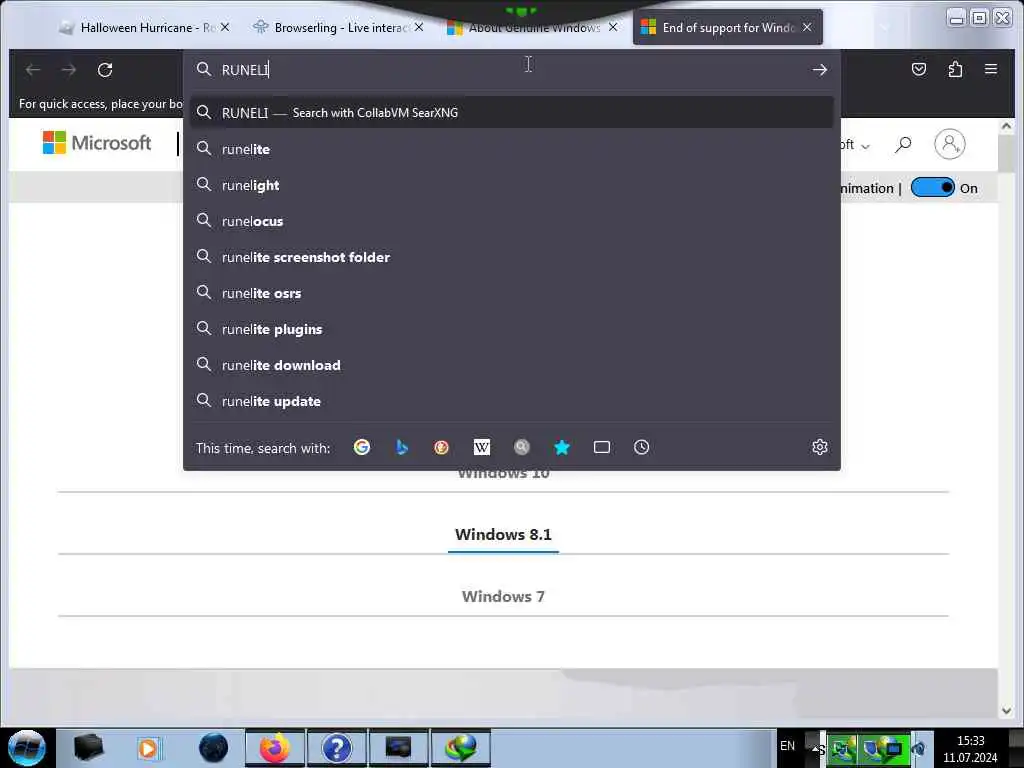
Task: Search this time with the gray magnifier engine icon
Action: [521, 447]
